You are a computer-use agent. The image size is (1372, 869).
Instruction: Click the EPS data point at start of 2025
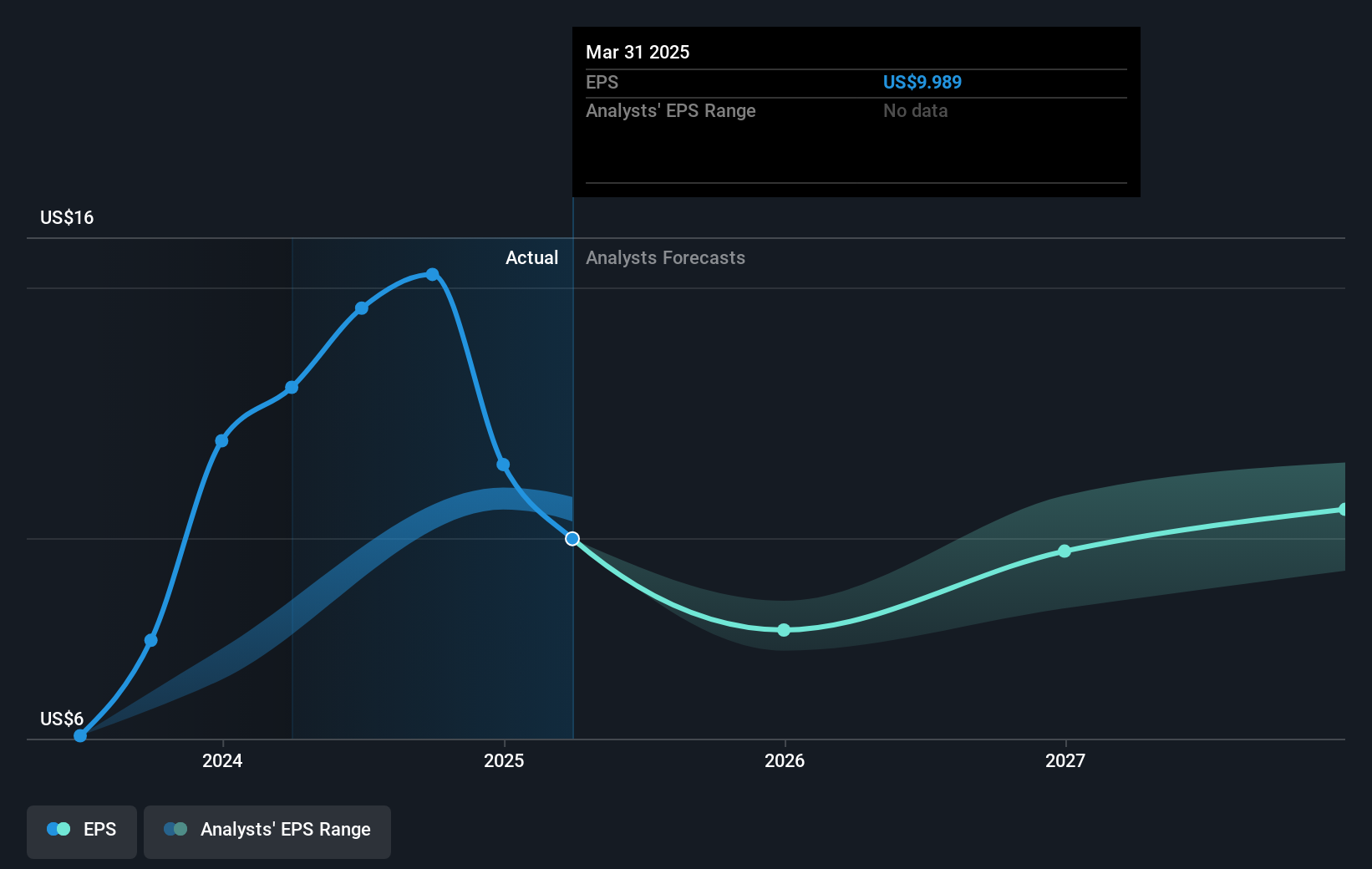pos(503,465)
